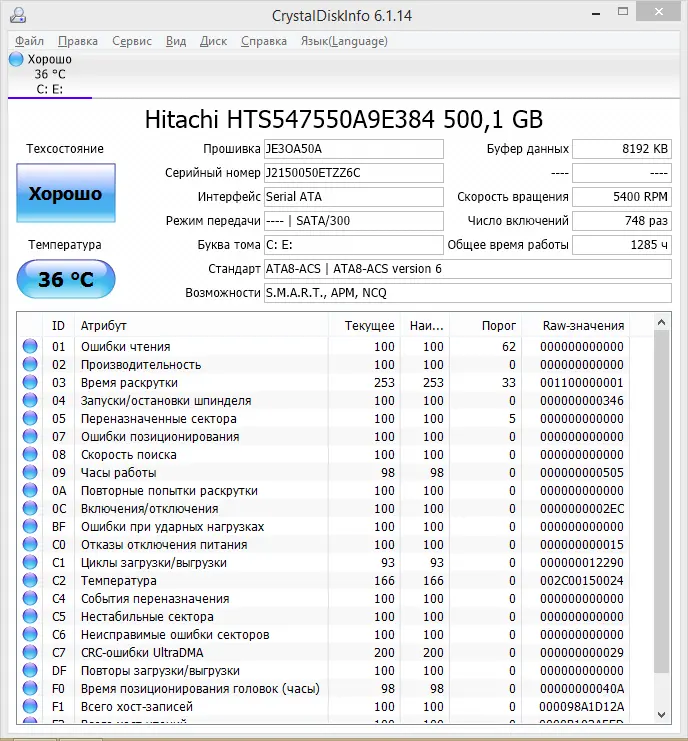Click status orb of row 03 Время раскрутки
The width and height of the screenshot is (688, 741).
(30, 382)
